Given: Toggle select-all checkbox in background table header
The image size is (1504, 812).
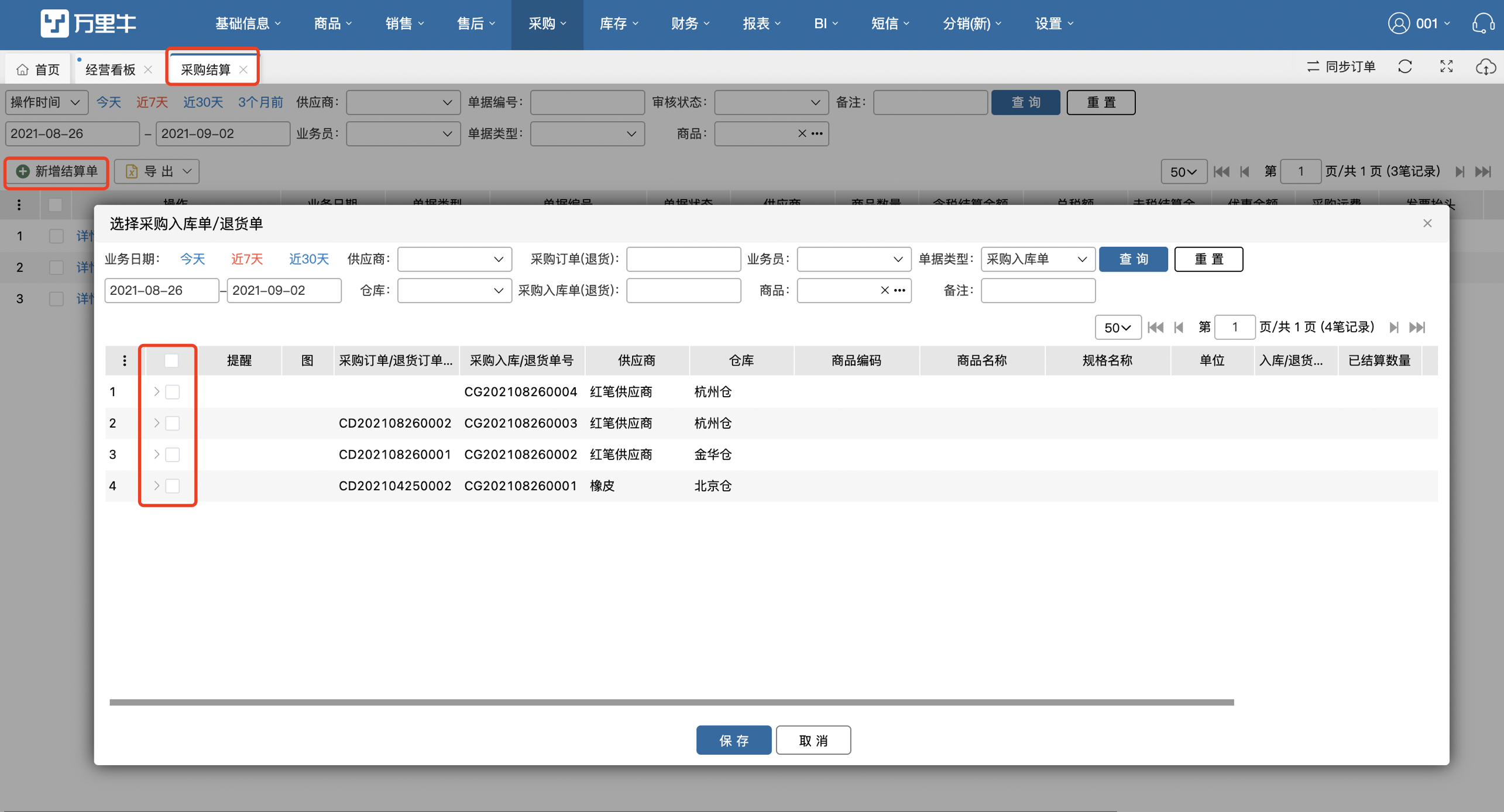Looking at the screenshot, I should coord(56,205).
